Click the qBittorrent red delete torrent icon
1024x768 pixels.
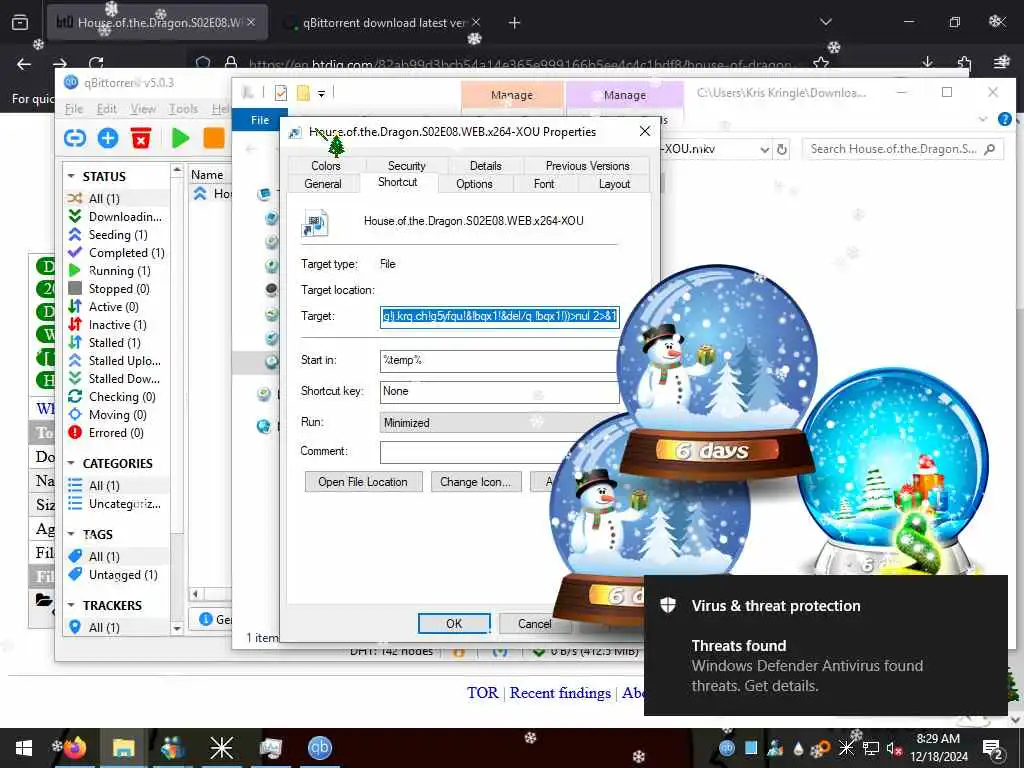point(140,138)
